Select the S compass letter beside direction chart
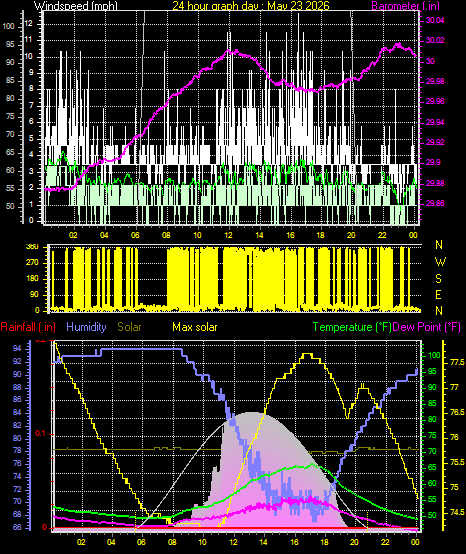Screen dimensions: 466x554 (x=438, y=279)
